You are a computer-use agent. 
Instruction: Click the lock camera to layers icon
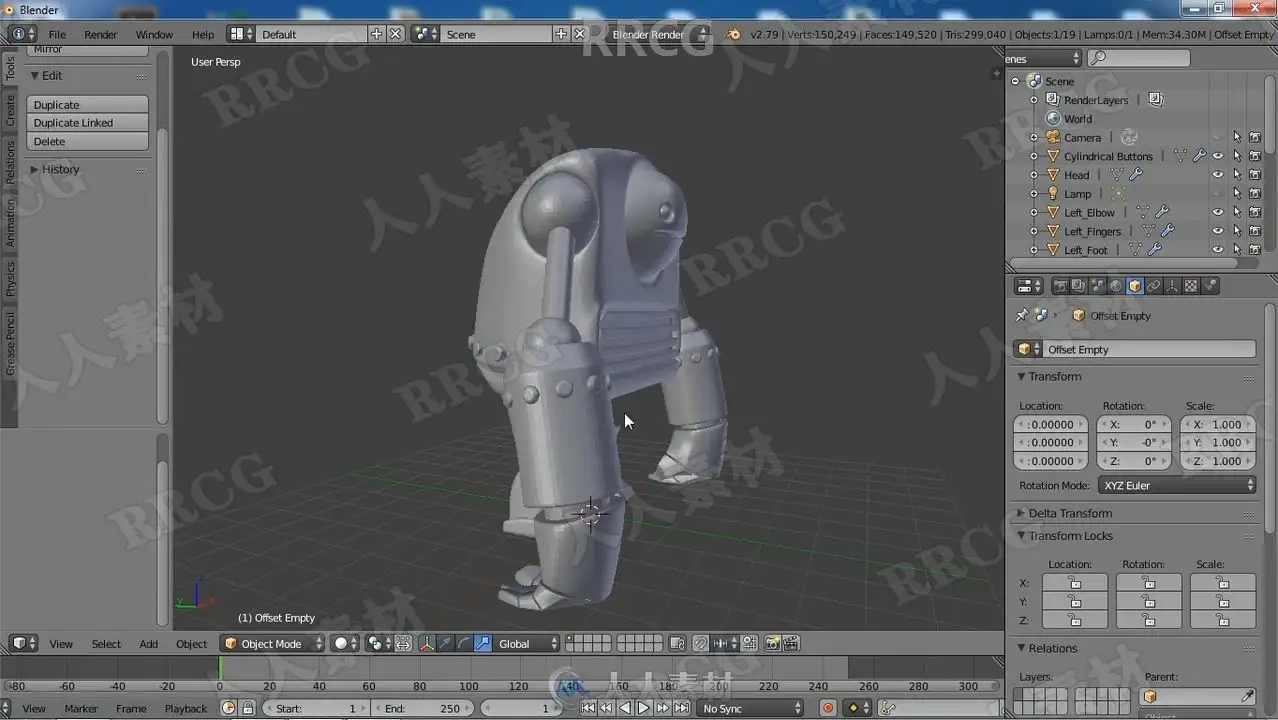(677, 644)
